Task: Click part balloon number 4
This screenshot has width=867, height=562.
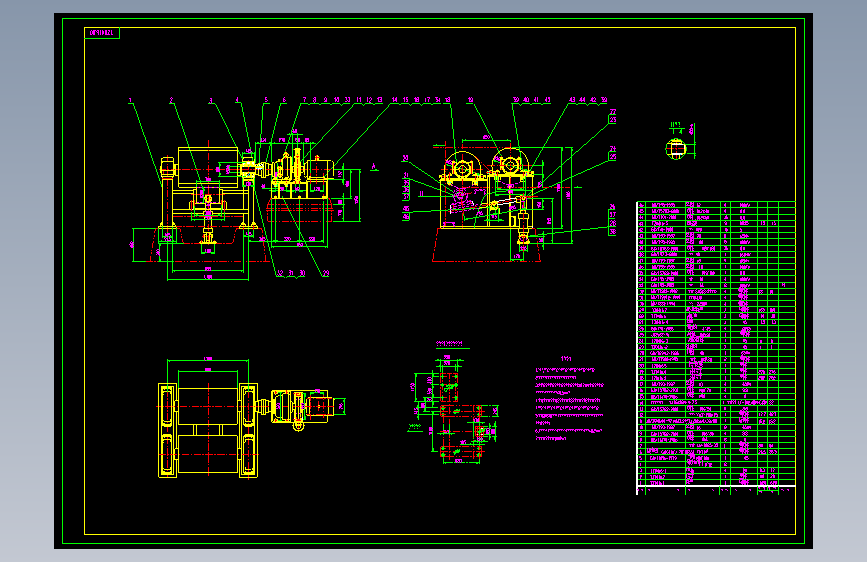Action: [x=238, y=100]
